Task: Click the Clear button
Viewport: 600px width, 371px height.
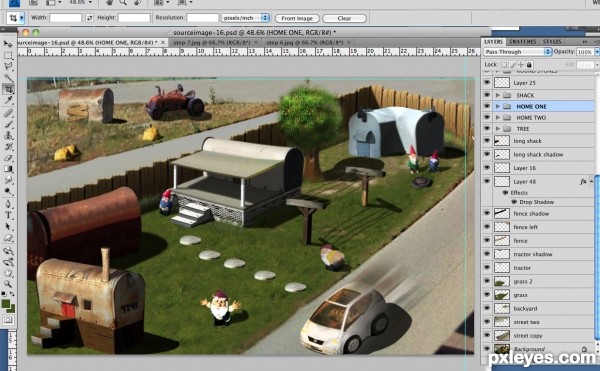Action: click(344, 18)
